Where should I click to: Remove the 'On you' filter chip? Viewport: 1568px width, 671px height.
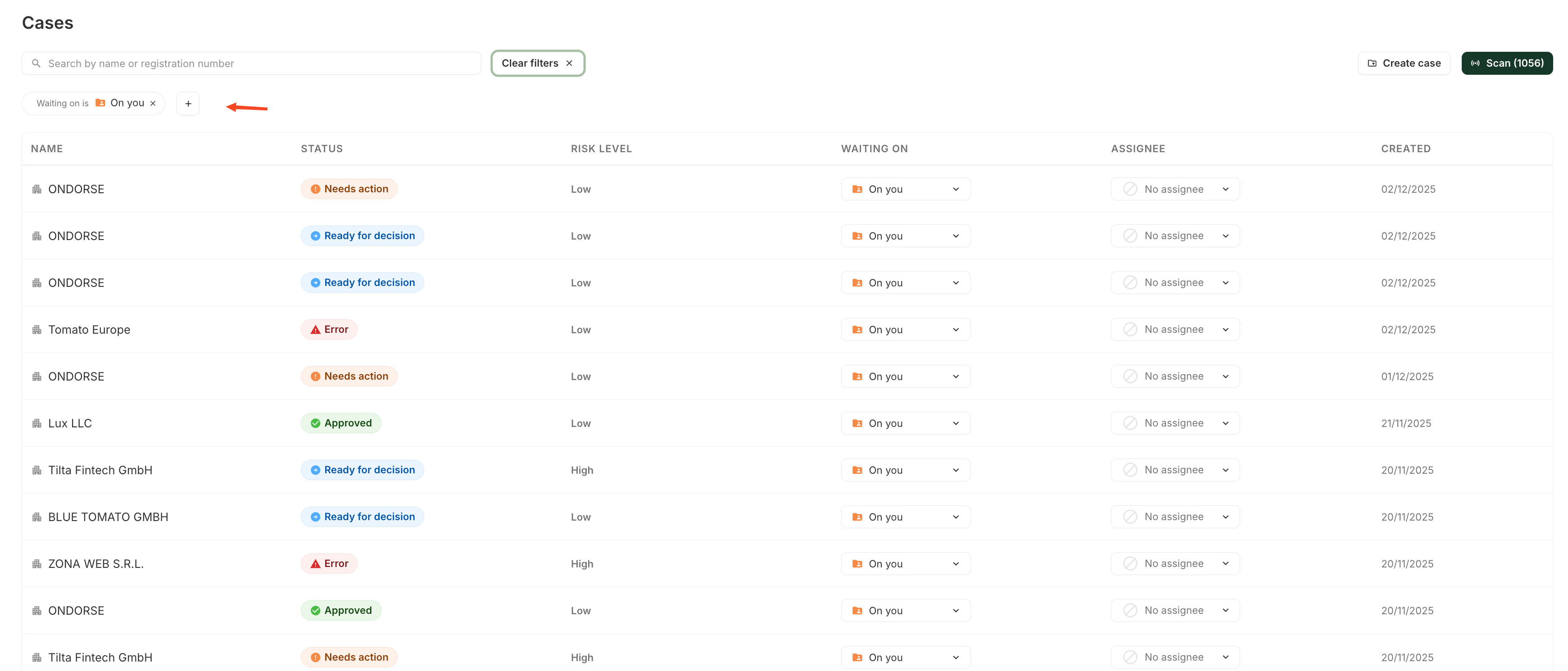click(153, 104)
